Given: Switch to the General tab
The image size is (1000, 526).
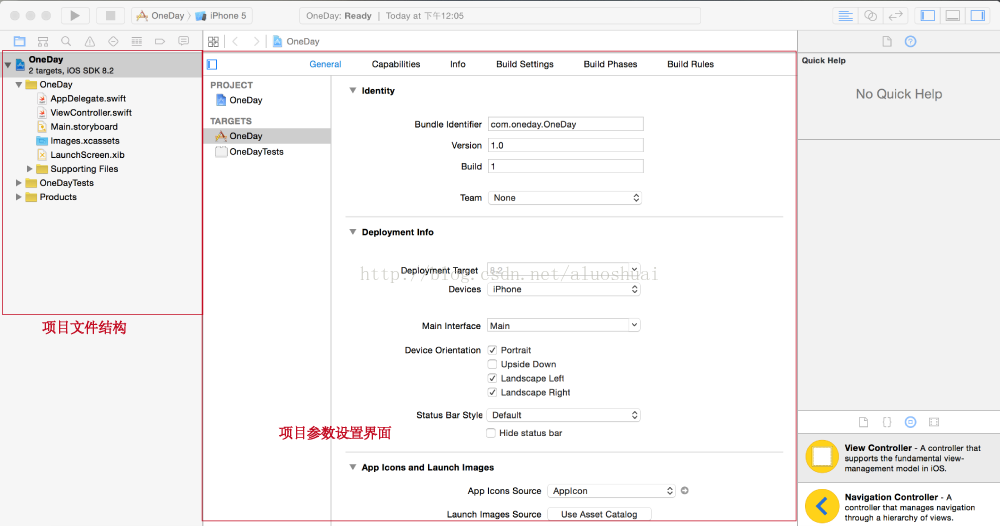Looking at the screenshot, I should [x=325, y=64].
